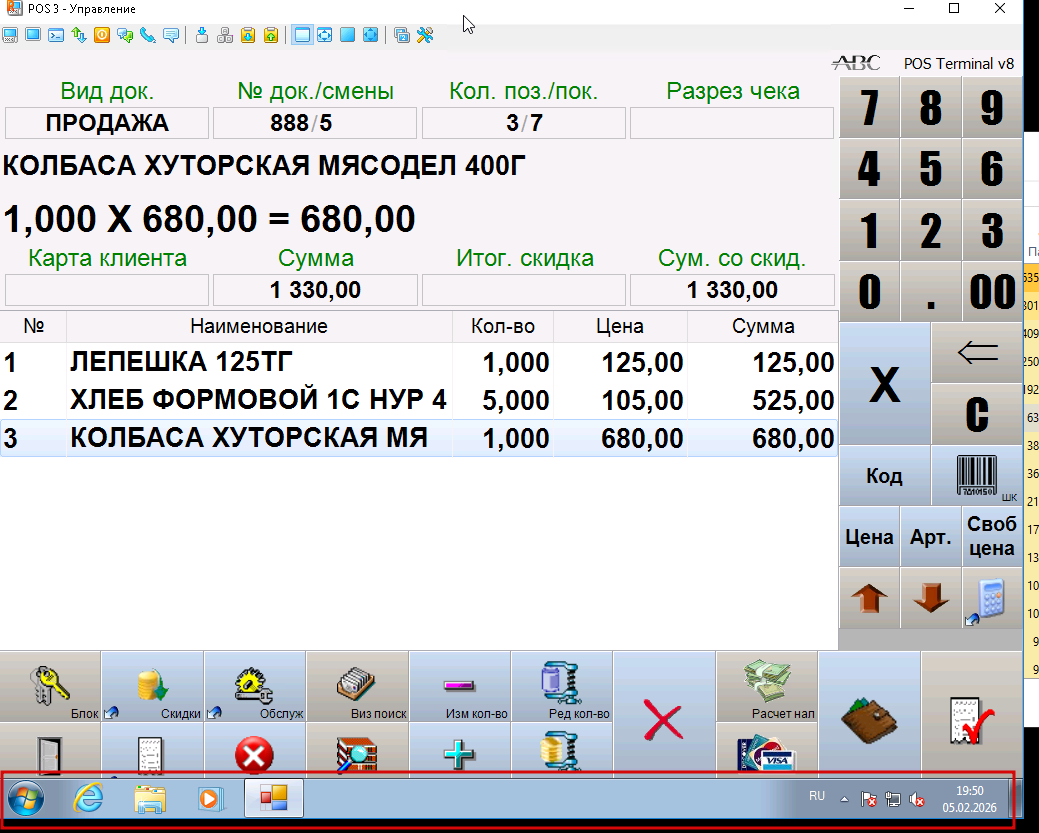Open the Windows Start orb
This screenshot has width=1039, height=833.
point(26,799)
